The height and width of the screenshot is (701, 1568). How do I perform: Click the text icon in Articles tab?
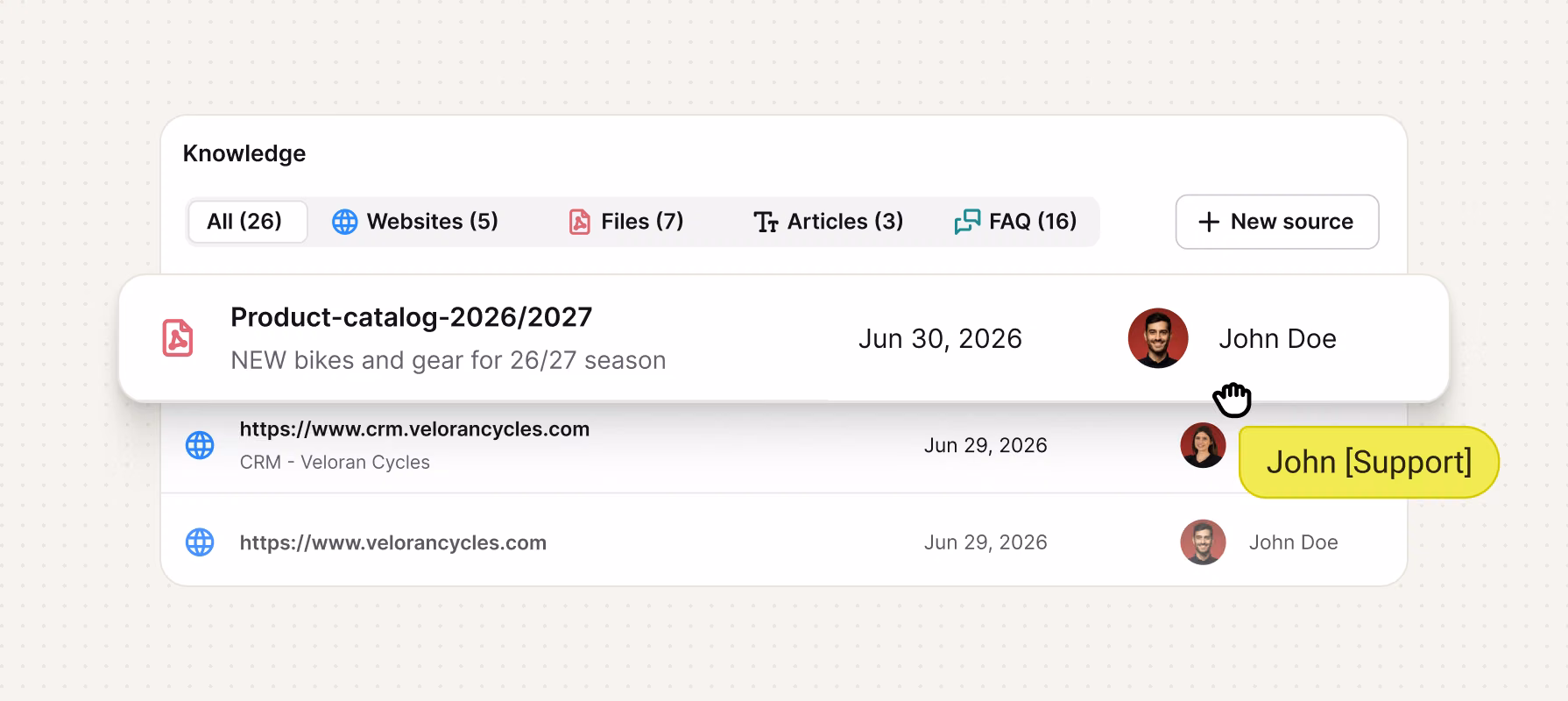click(766, 223)
